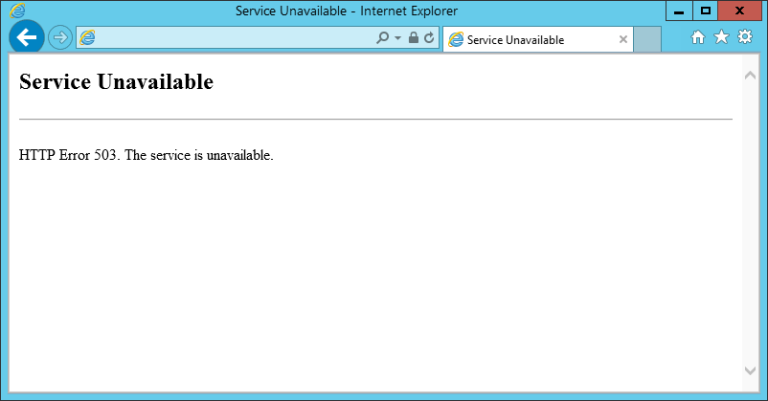
Task: Click the Service Unavailable heading text
Action: [116, 82]
